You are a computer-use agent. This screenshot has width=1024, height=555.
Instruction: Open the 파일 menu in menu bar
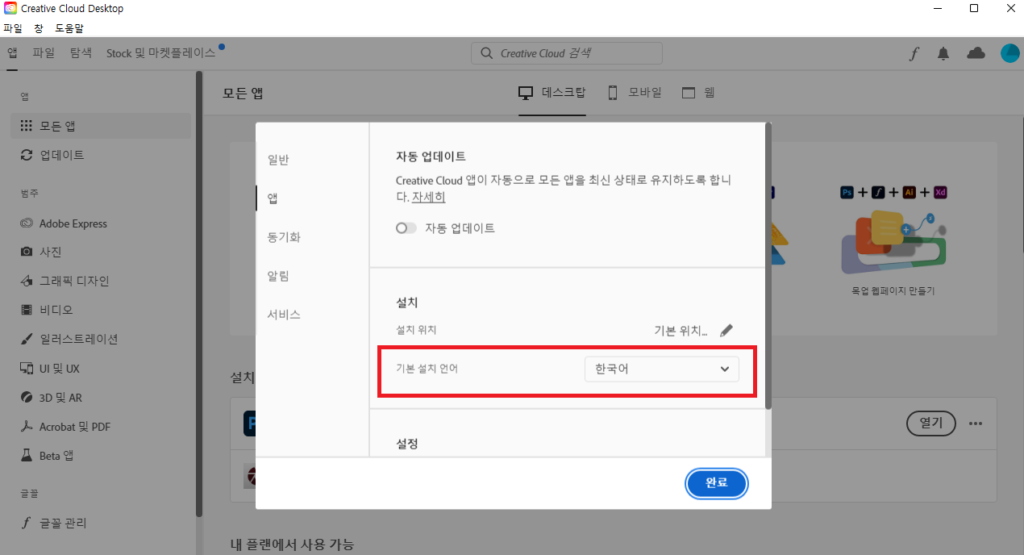[12, 28]
